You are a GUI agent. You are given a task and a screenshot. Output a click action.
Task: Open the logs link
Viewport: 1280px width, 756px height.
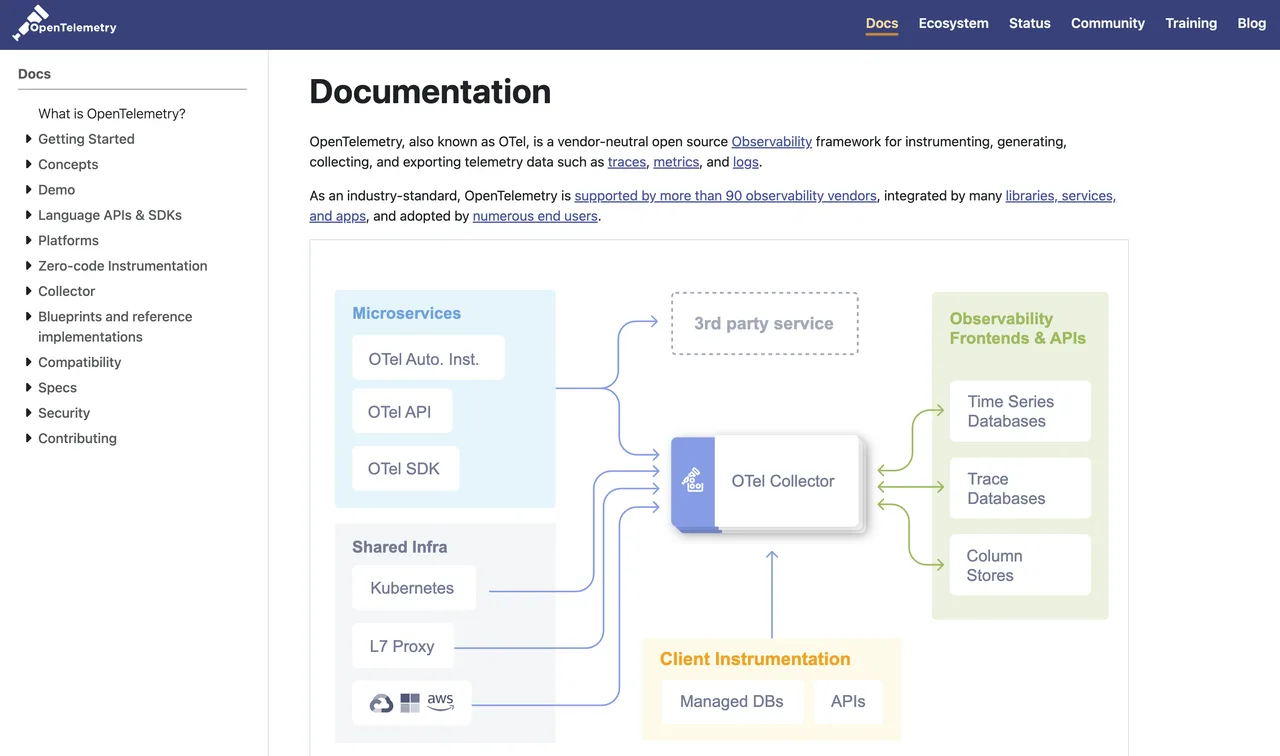coord(746,162)
